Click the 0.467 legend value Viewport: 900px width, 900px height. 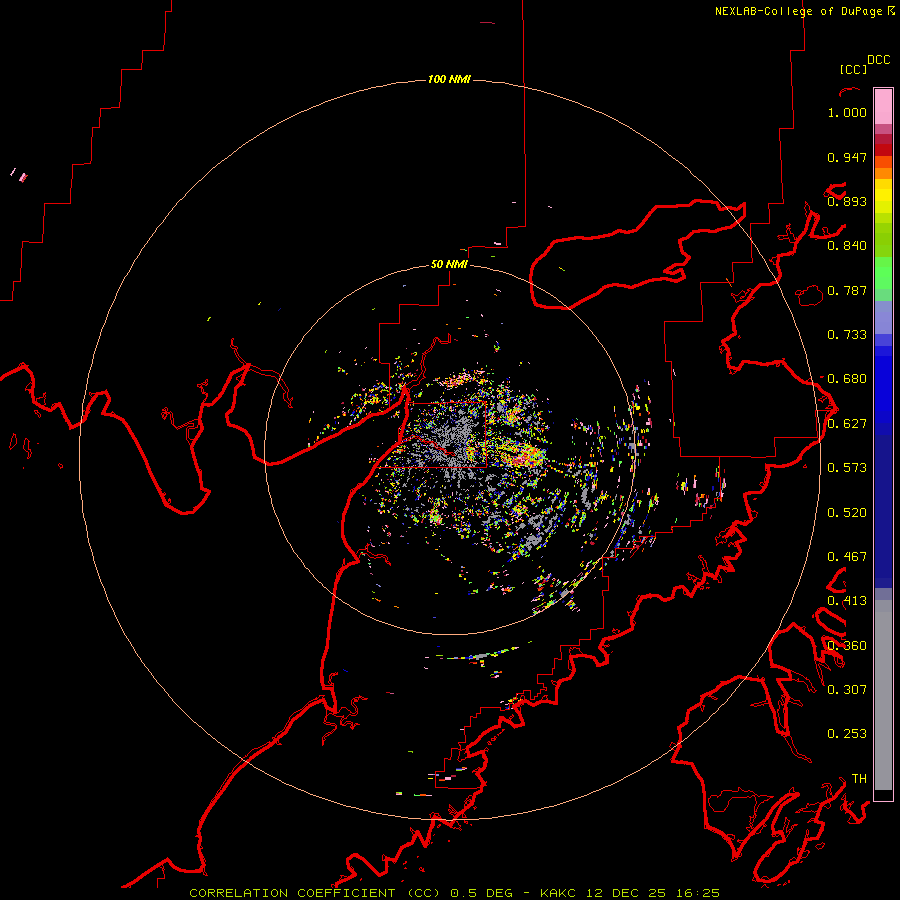[x=847, y=557]
